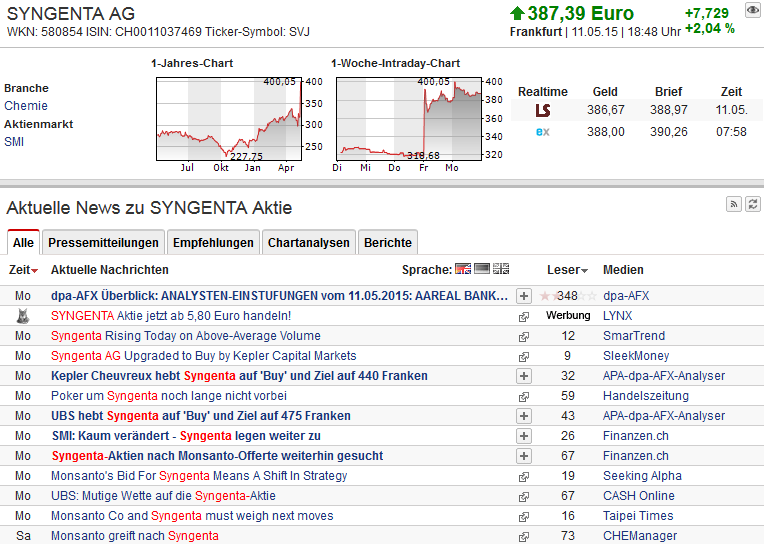Toggle the German language flag filter
764x544 pixels.
(482, 269)
